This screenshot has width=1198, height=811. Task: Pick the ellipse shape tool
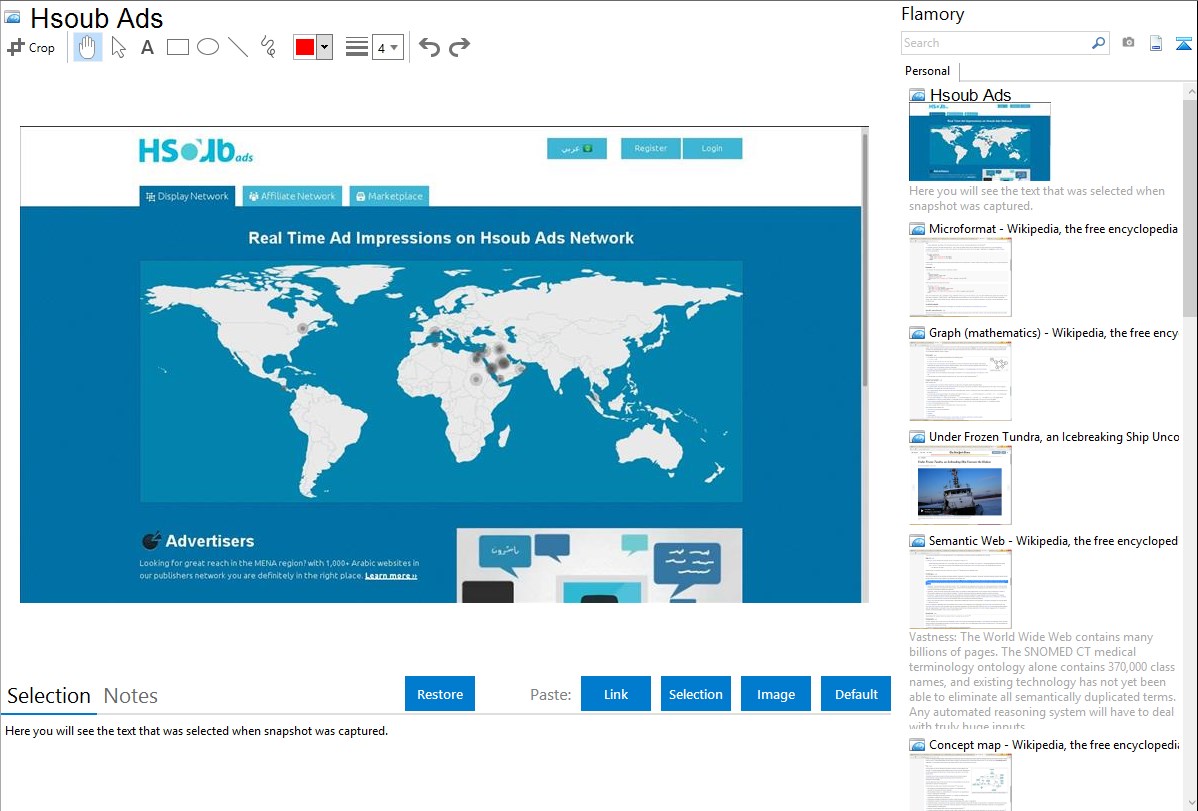tap(208, 47)
